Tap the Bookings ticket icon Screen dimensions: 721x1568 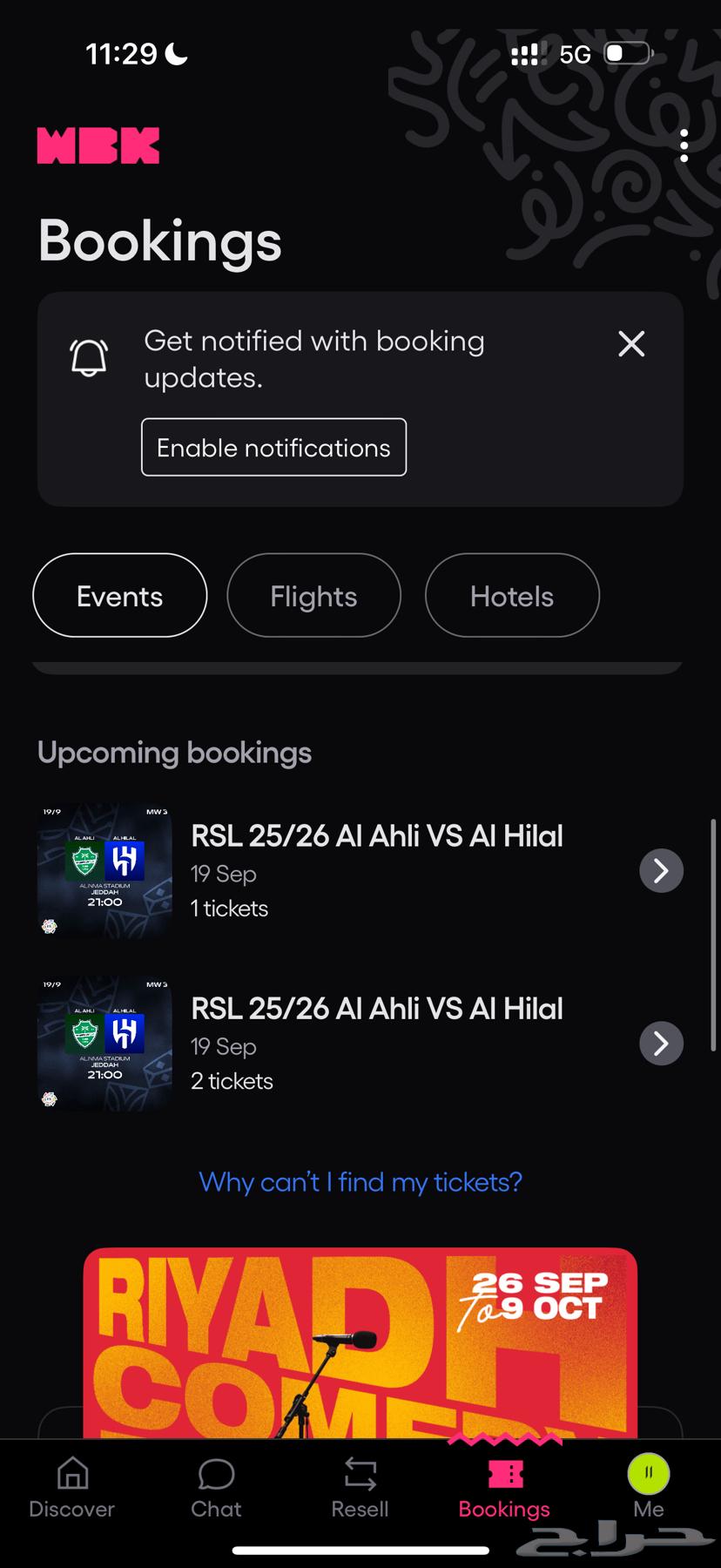click(505, 1474)
